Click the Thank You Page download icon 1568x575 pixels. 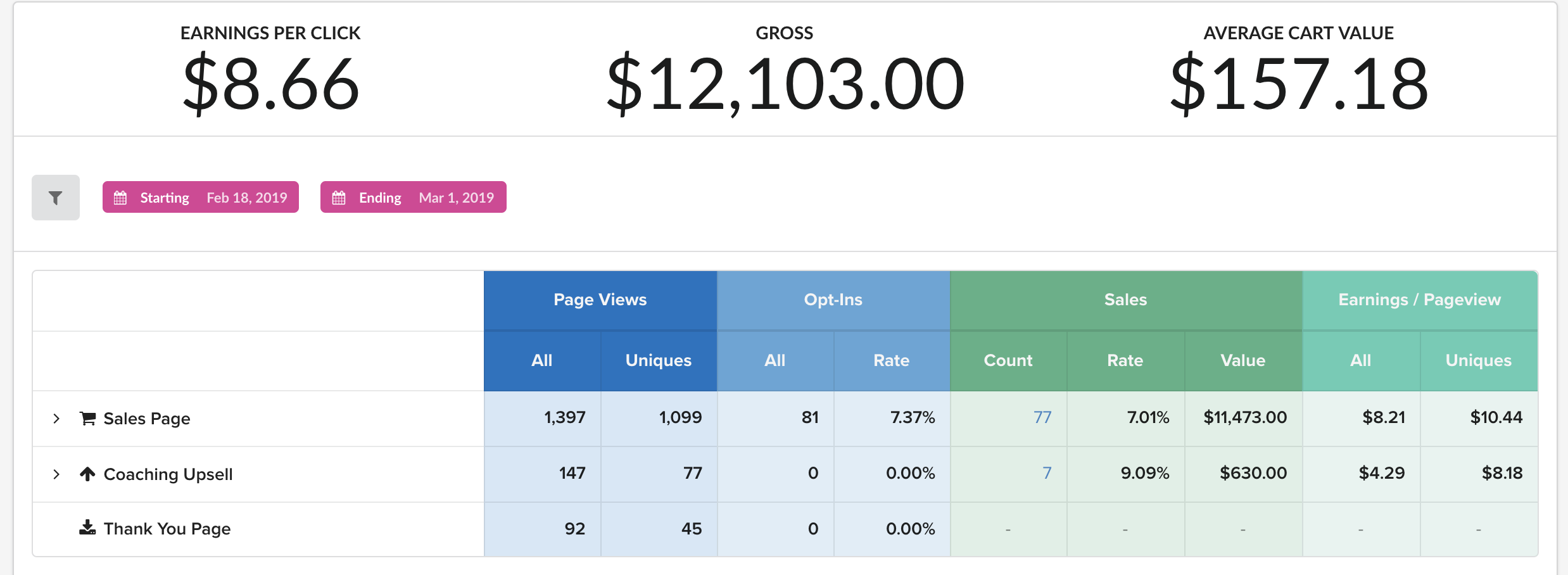[x=87, y=528]
